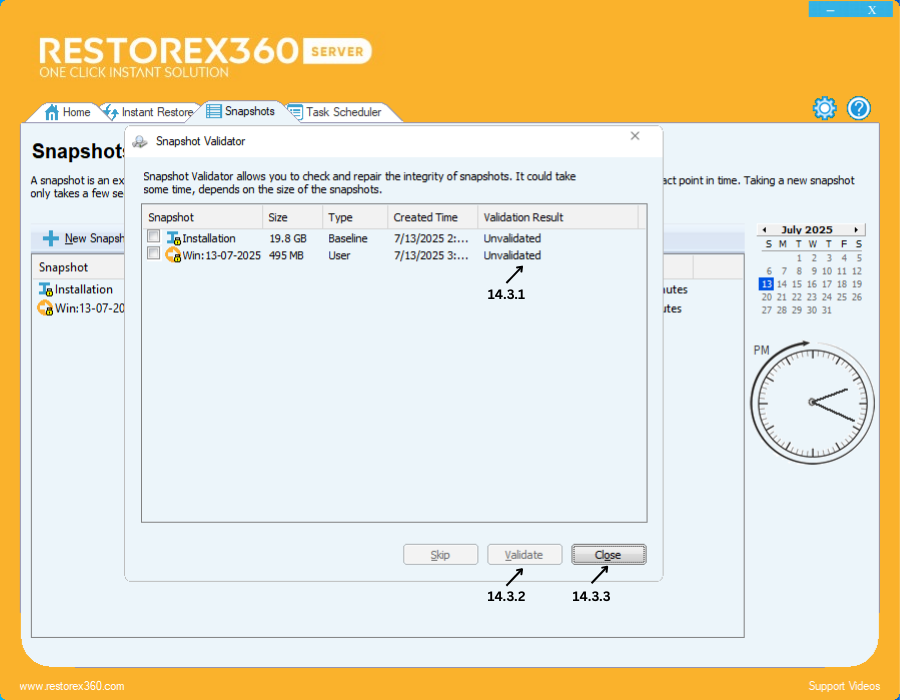Select the July 2025 calendar title
The image size is (900, 700).
click(x=806, y=230)
